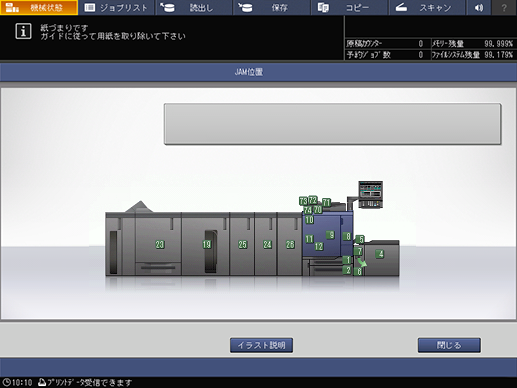
Task: Open the question mark help button
Action: pos(504,7)
